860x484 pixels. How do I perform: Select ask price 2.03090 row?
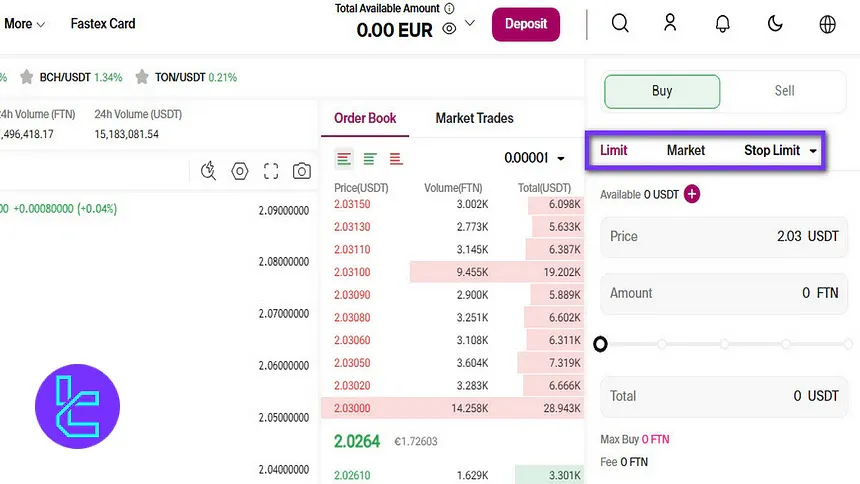click(452, 295)
